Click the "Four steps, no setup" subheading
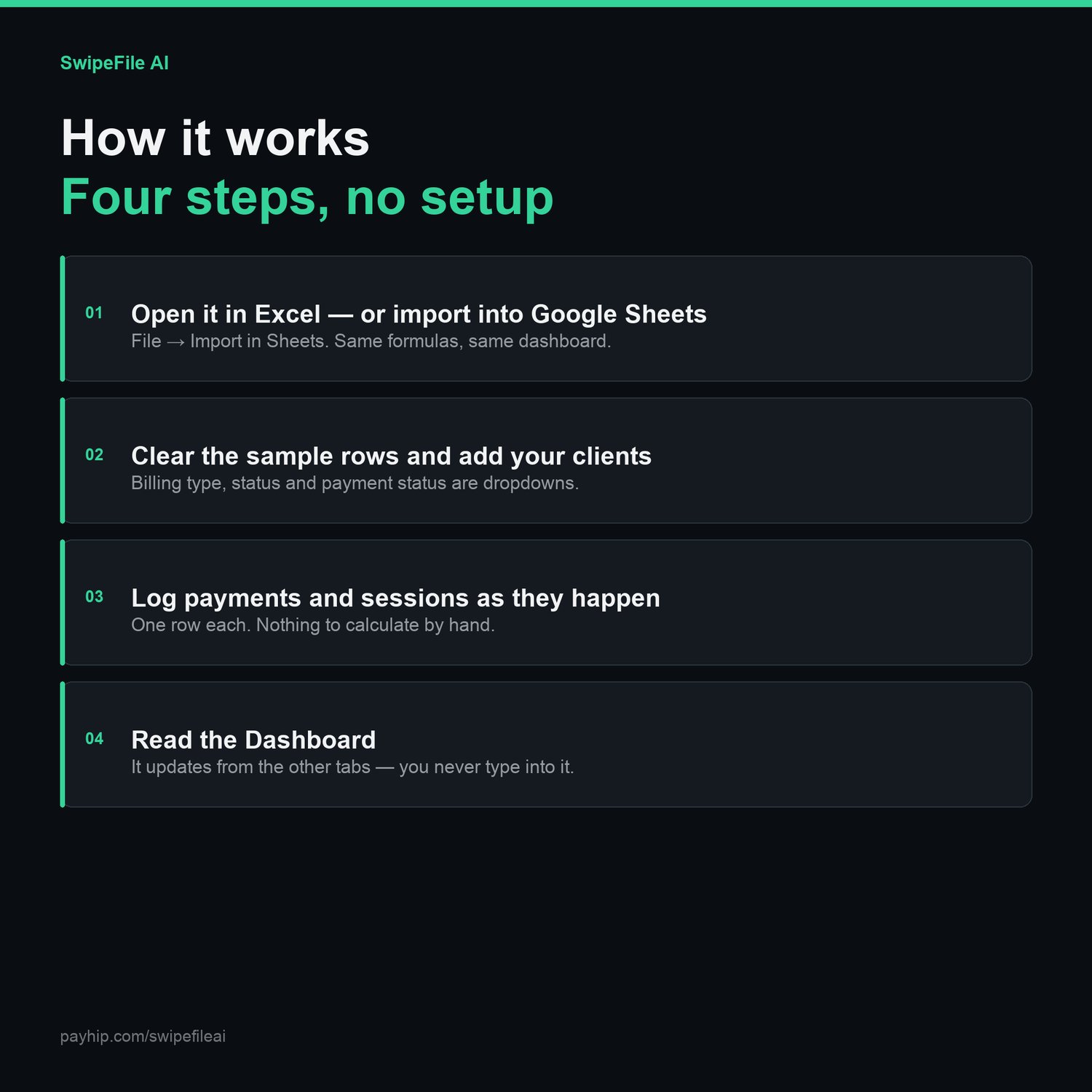The image size is (1092, 1092). click(307, 197)
